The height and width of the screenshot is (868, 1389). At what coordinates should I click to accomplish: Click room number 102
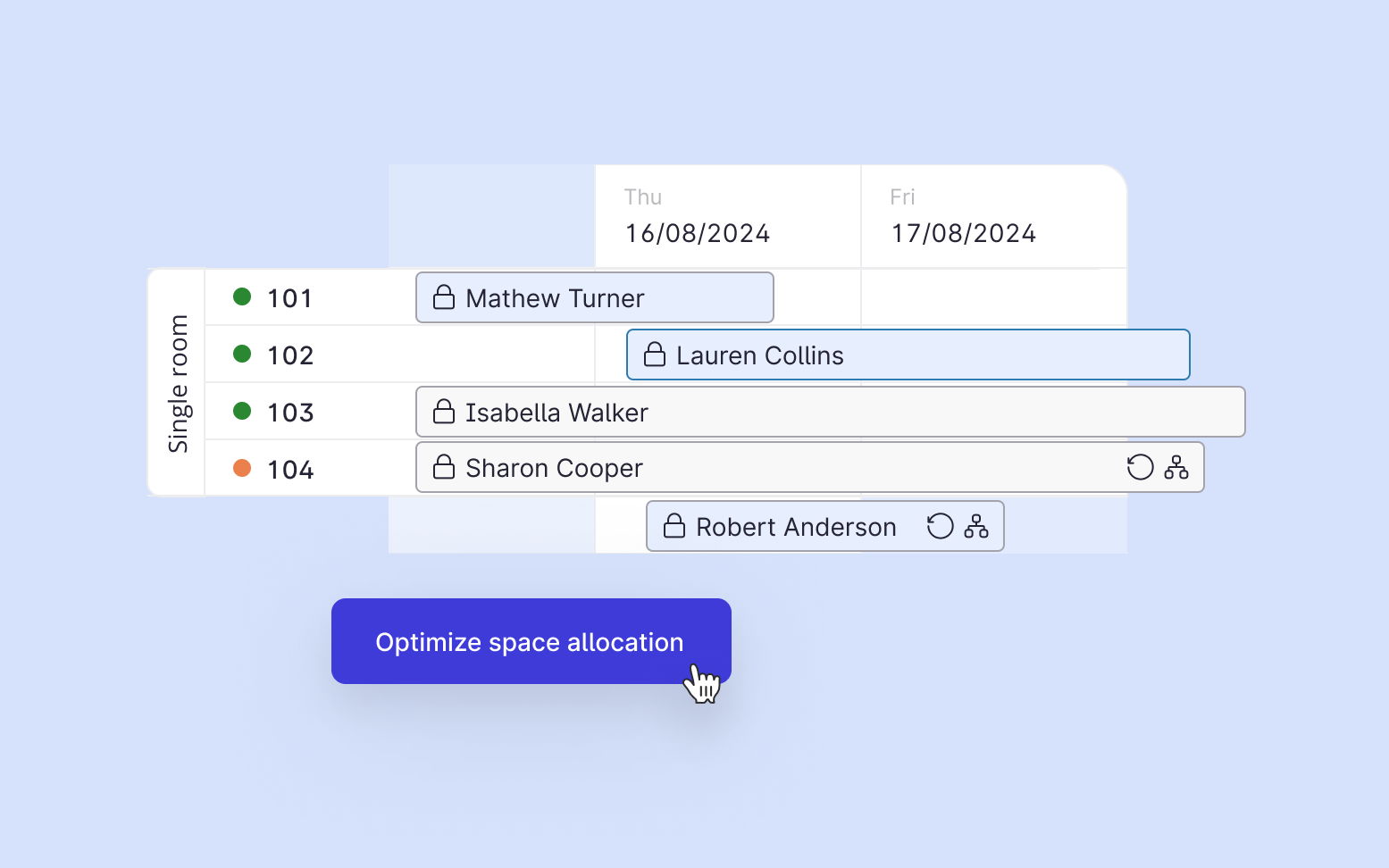[x=290, y=355]
